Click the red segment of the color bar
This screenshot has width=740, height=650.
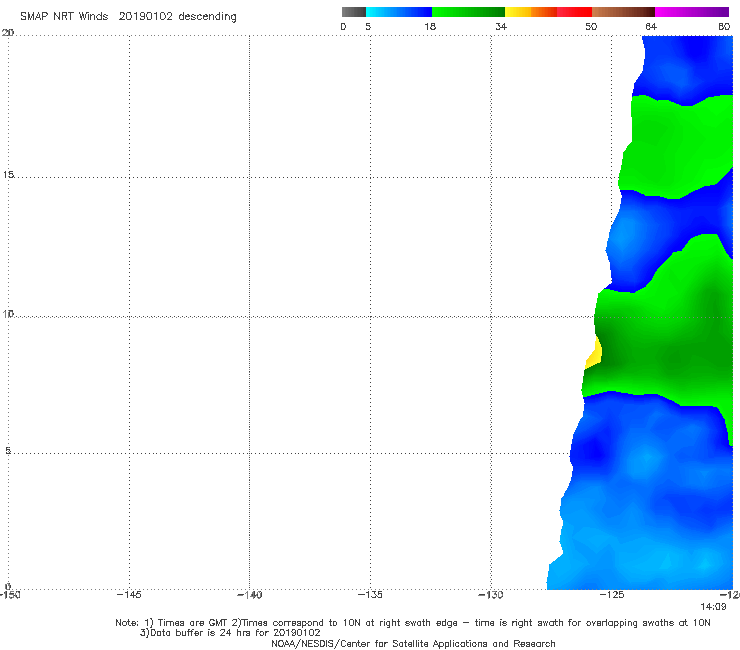[574, 12]
